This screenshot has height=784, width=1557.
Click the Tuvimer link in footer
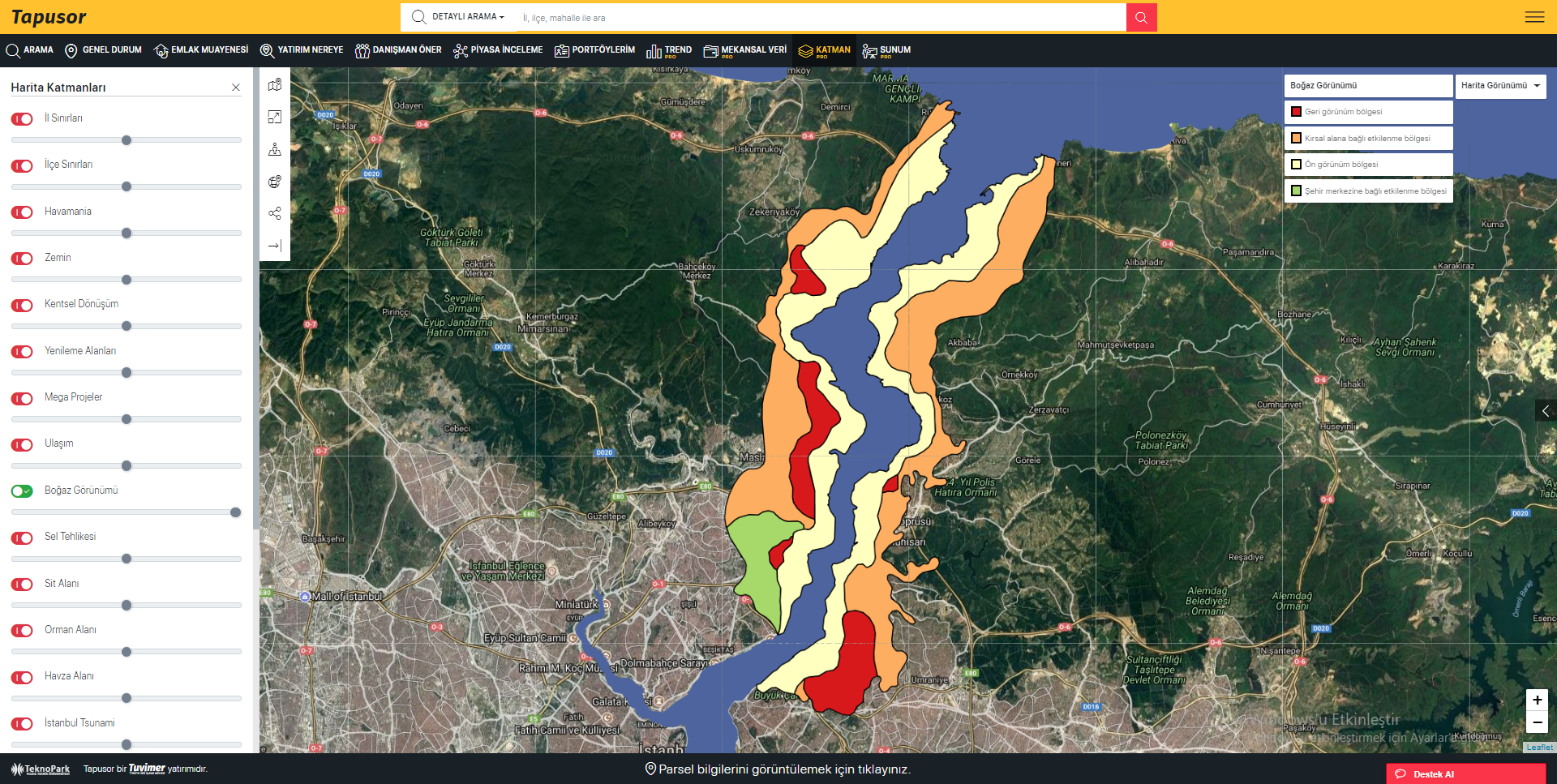147,769
